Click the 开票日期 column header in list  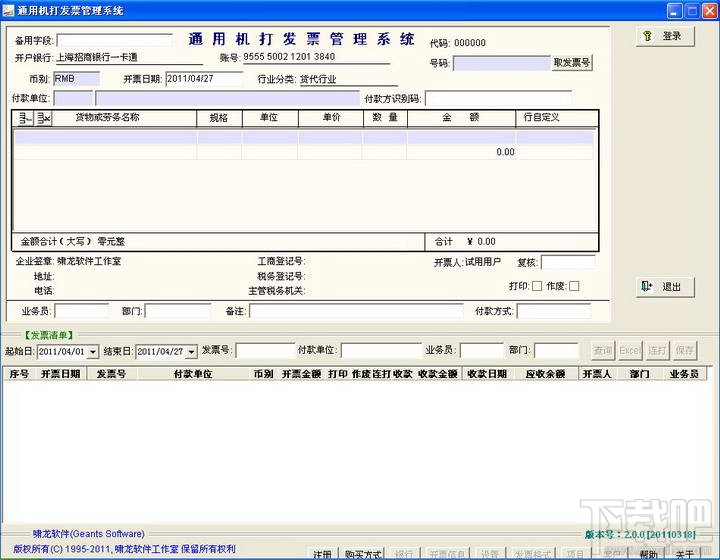[x=61, y=374]
